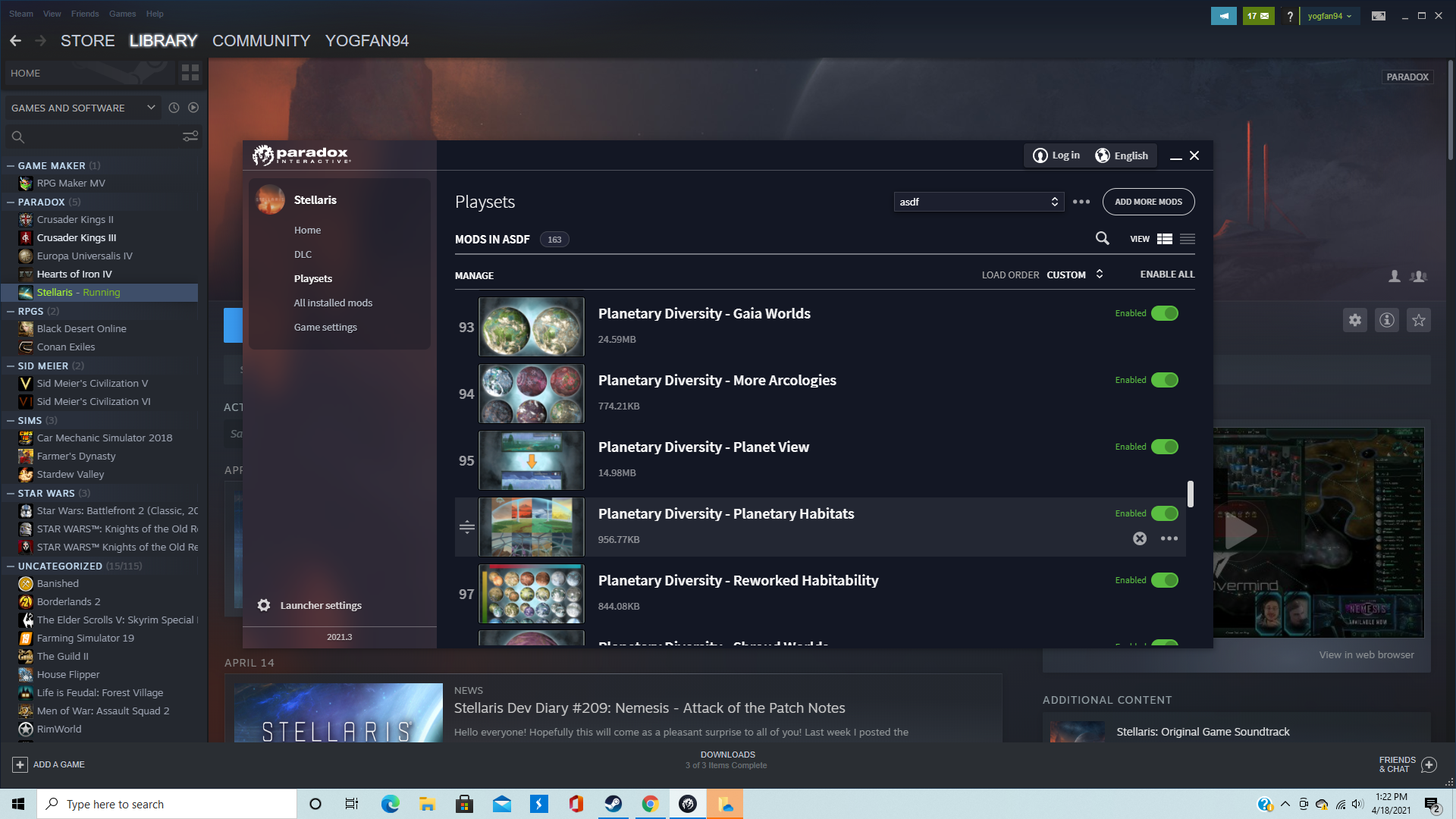Open playset options three-dot menu
This screenshot has height=819, width=1456.
1081,202
